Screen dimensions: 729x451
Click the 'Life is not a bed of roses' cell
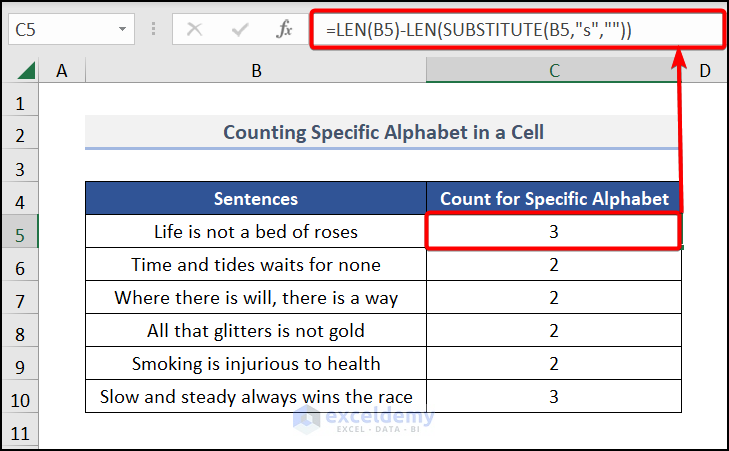[256, 232]
